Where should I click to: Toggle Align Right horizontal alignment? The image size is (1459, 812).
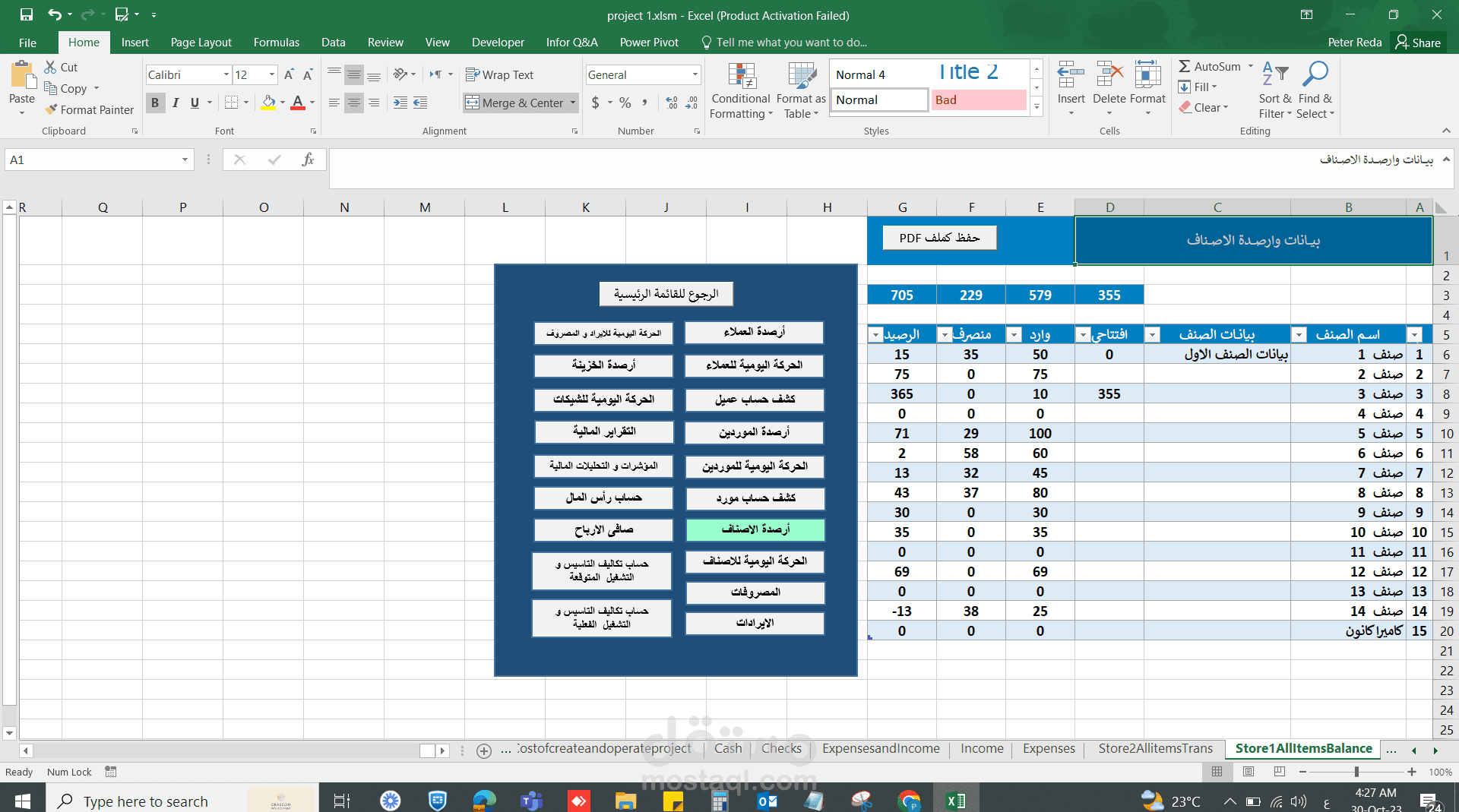pyautogui.click(x=374, y=103)
